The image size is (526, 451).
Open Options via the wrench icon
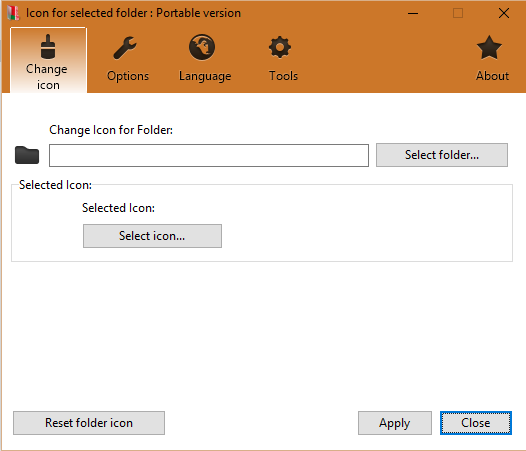[x=125, y=47]
